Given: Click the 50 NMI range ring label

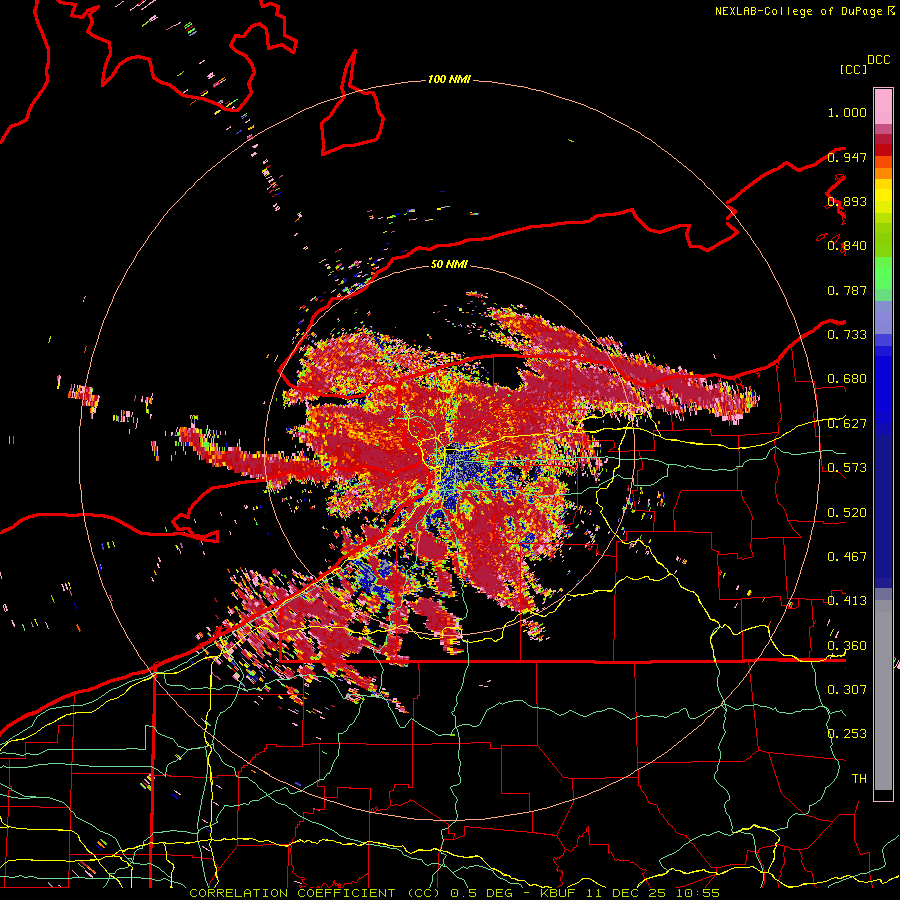Looking at the screenshot, I should coord(449,264).
